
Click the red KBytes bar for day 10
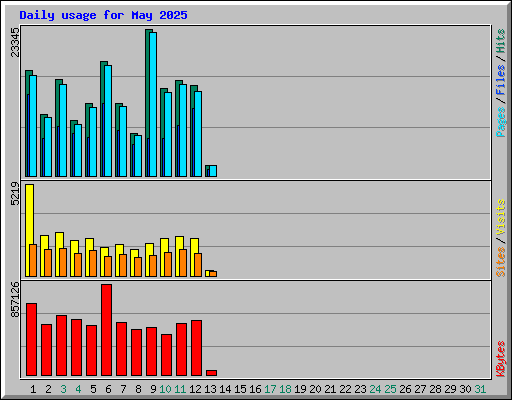coord(166,355)
